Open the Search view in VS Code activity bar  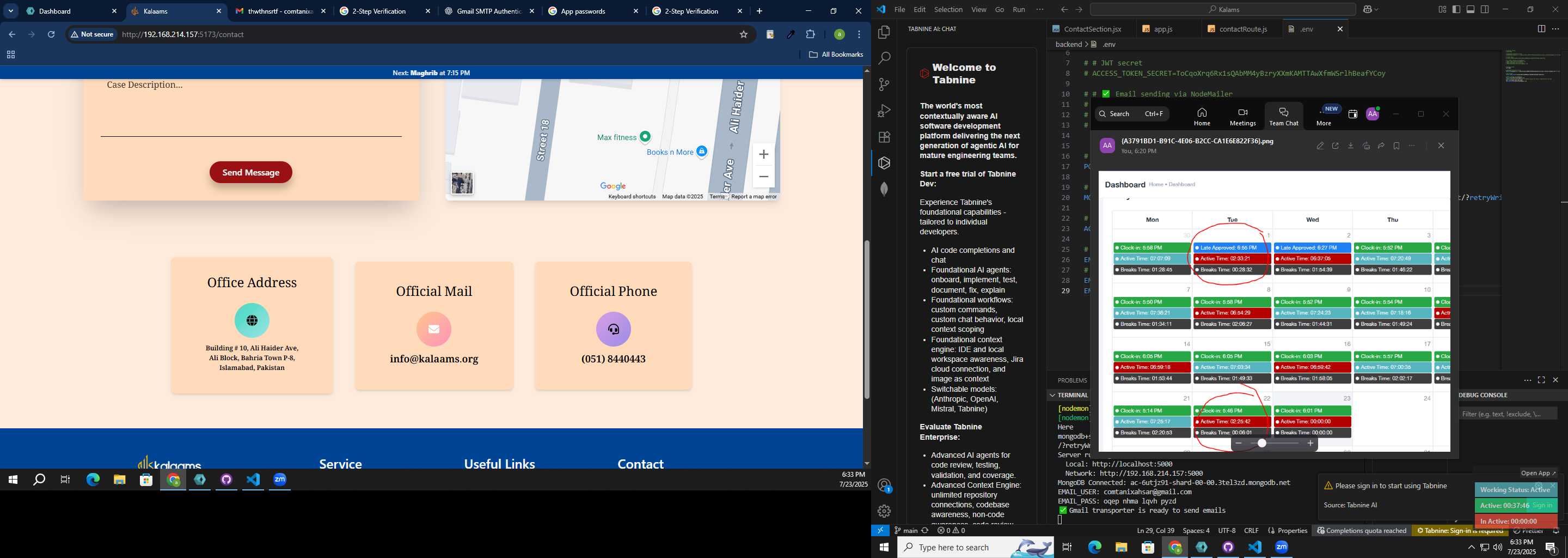click(884, 58)
